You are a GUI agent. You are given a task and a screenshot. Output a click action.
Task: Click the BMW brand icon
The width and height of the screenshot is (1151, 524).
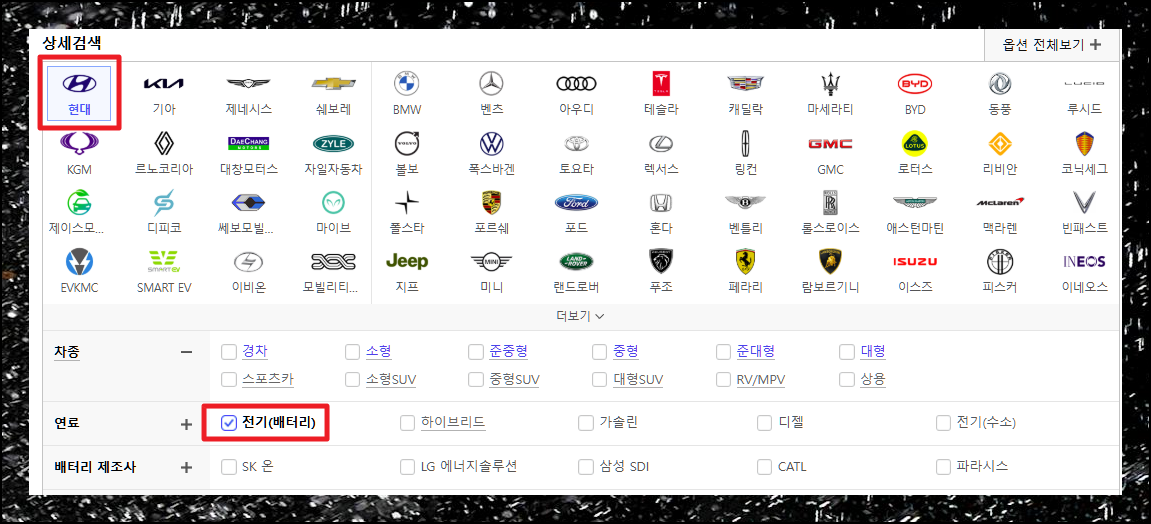(x=406, y=84)
